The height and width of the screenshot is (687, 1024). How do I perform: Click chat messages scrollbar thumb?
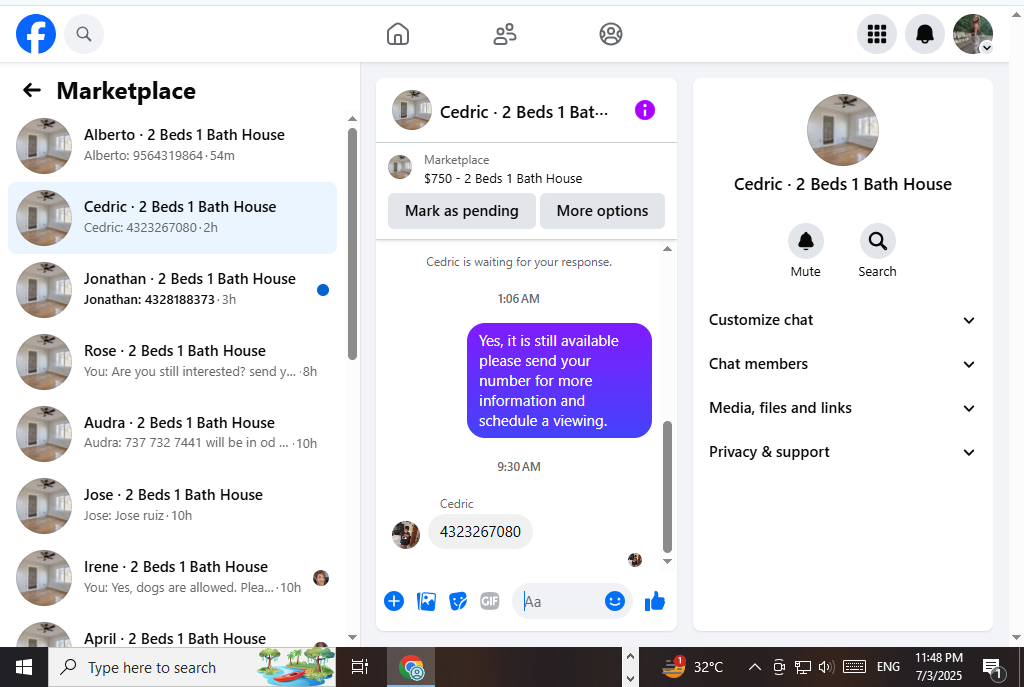[x=667, y=487]
